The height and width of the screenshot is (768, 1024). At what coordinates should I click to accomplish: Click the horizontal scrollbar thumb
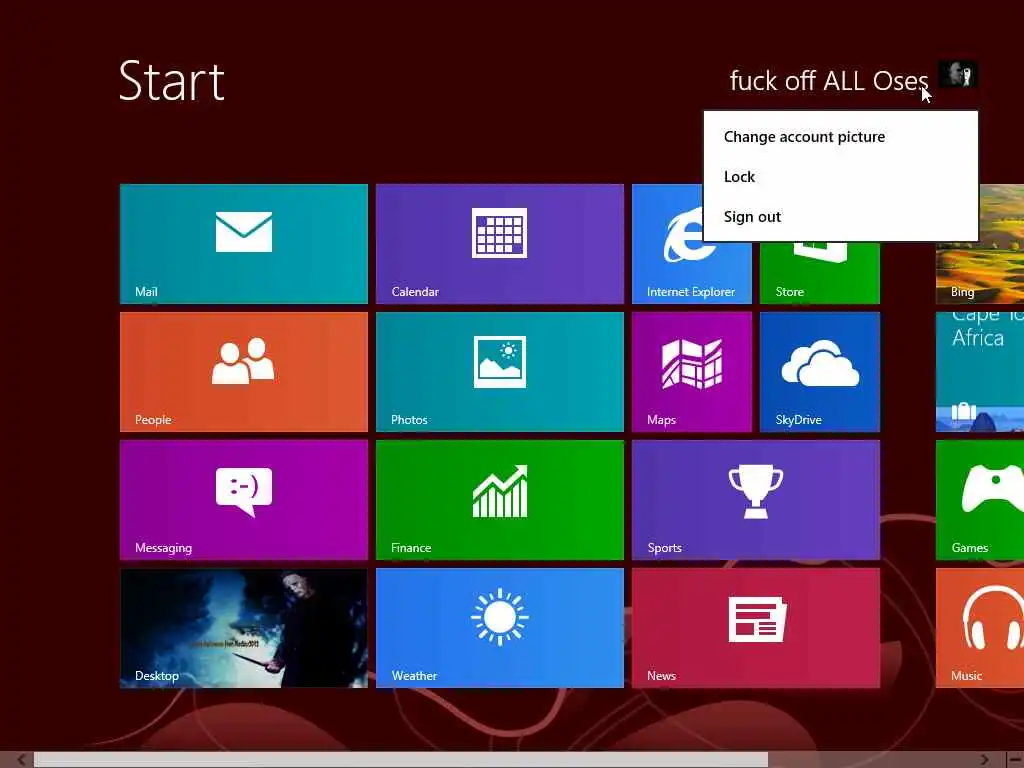pos(401,760)
